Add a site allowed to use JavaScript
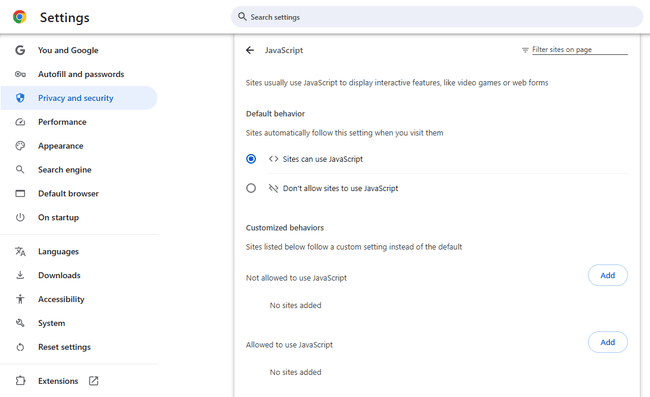650x397 pixels. (608, 342)
